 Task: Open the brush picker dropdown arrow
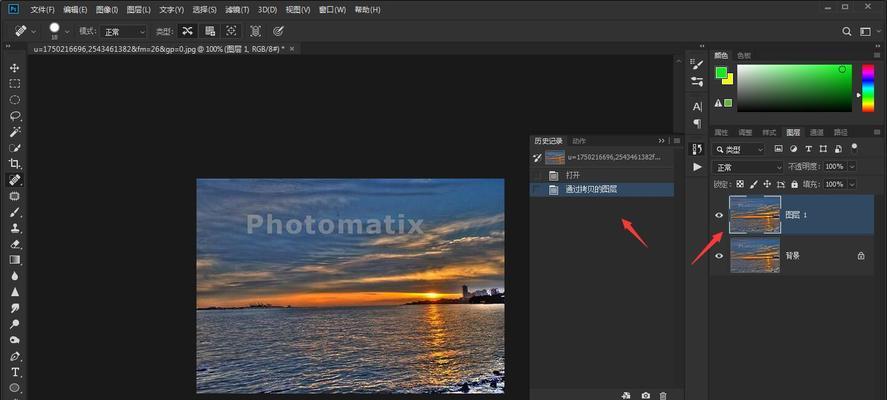pos(67,32)
